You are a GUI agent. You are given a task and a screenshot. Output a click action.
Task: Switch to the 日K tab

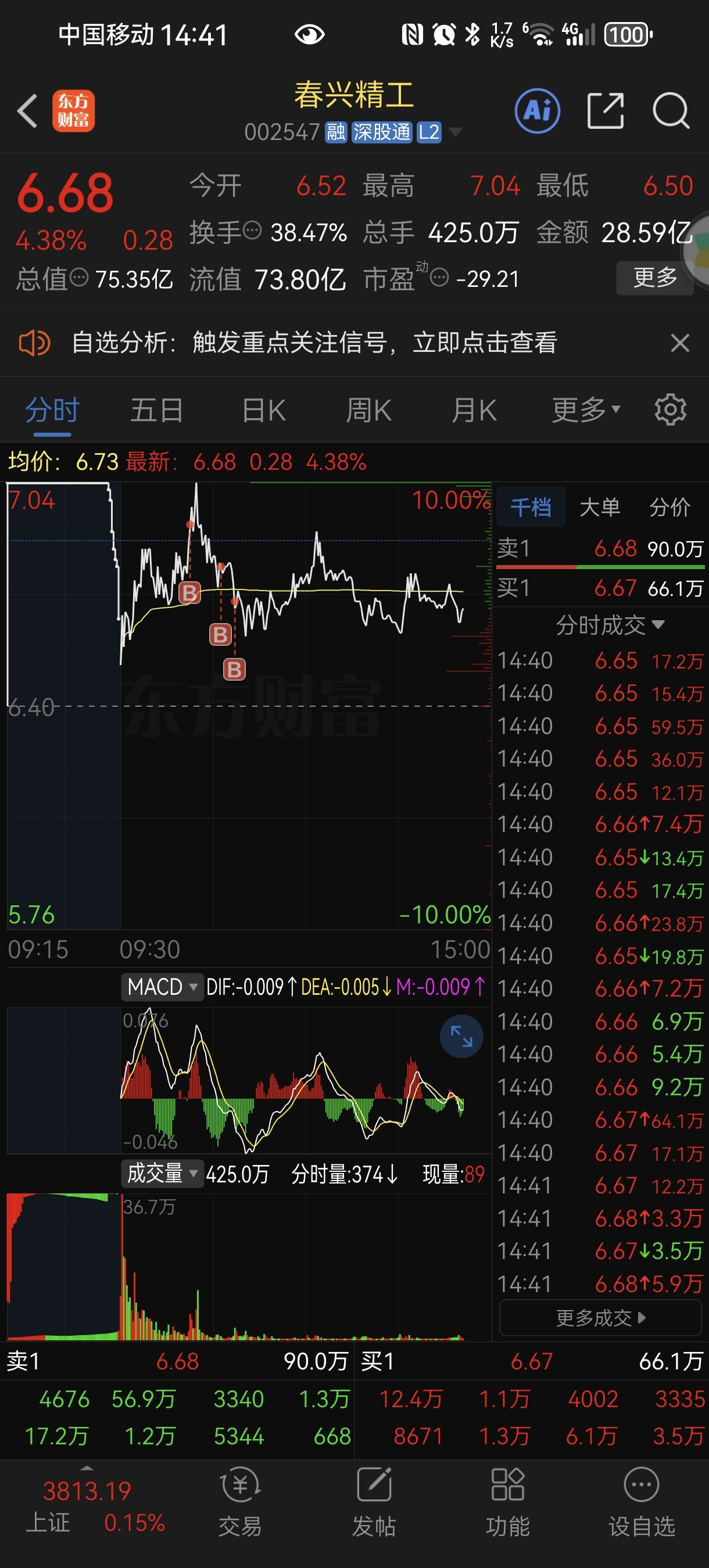264,409
